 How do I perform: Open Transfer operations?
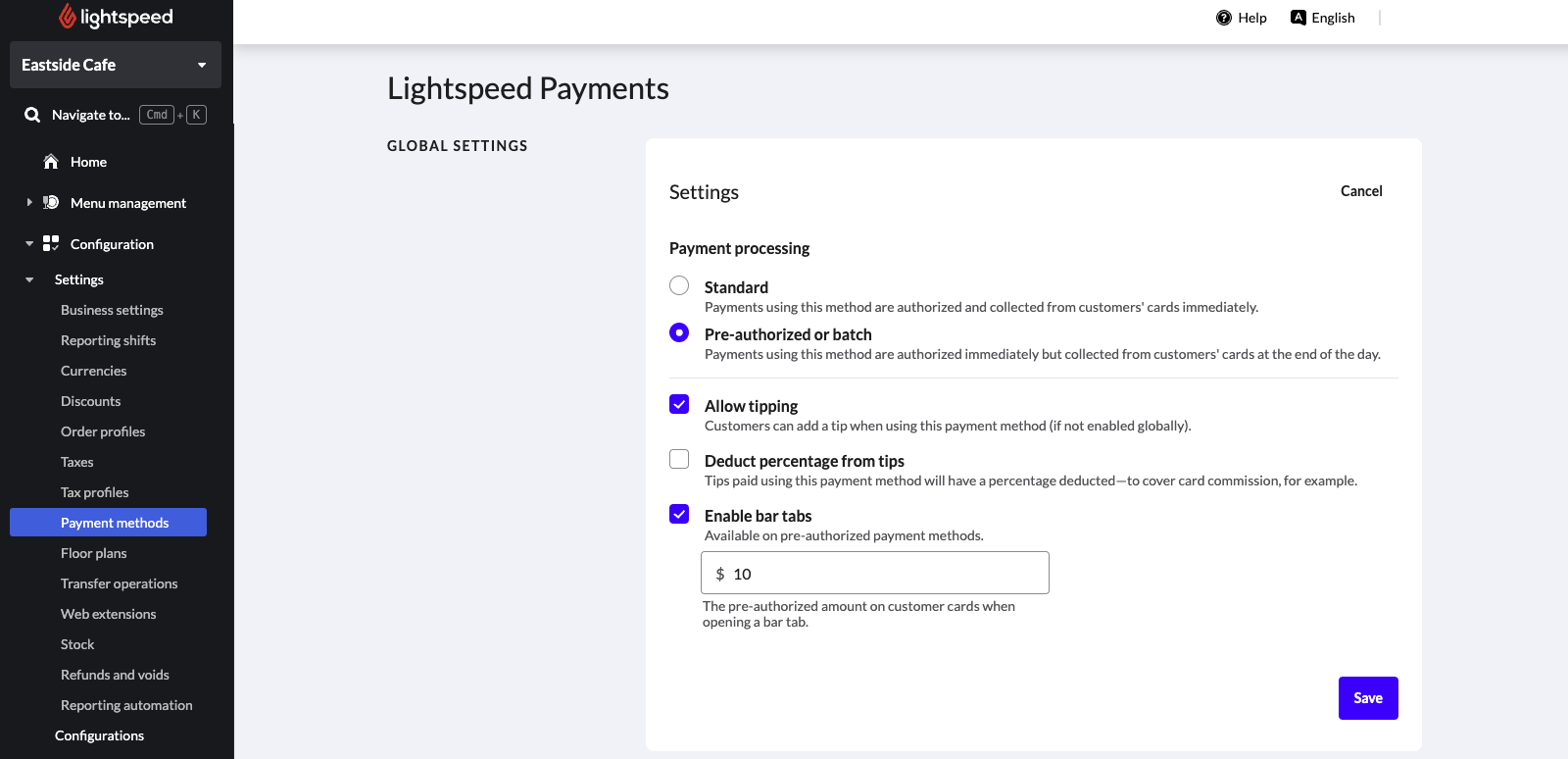(x=119, y=583)
